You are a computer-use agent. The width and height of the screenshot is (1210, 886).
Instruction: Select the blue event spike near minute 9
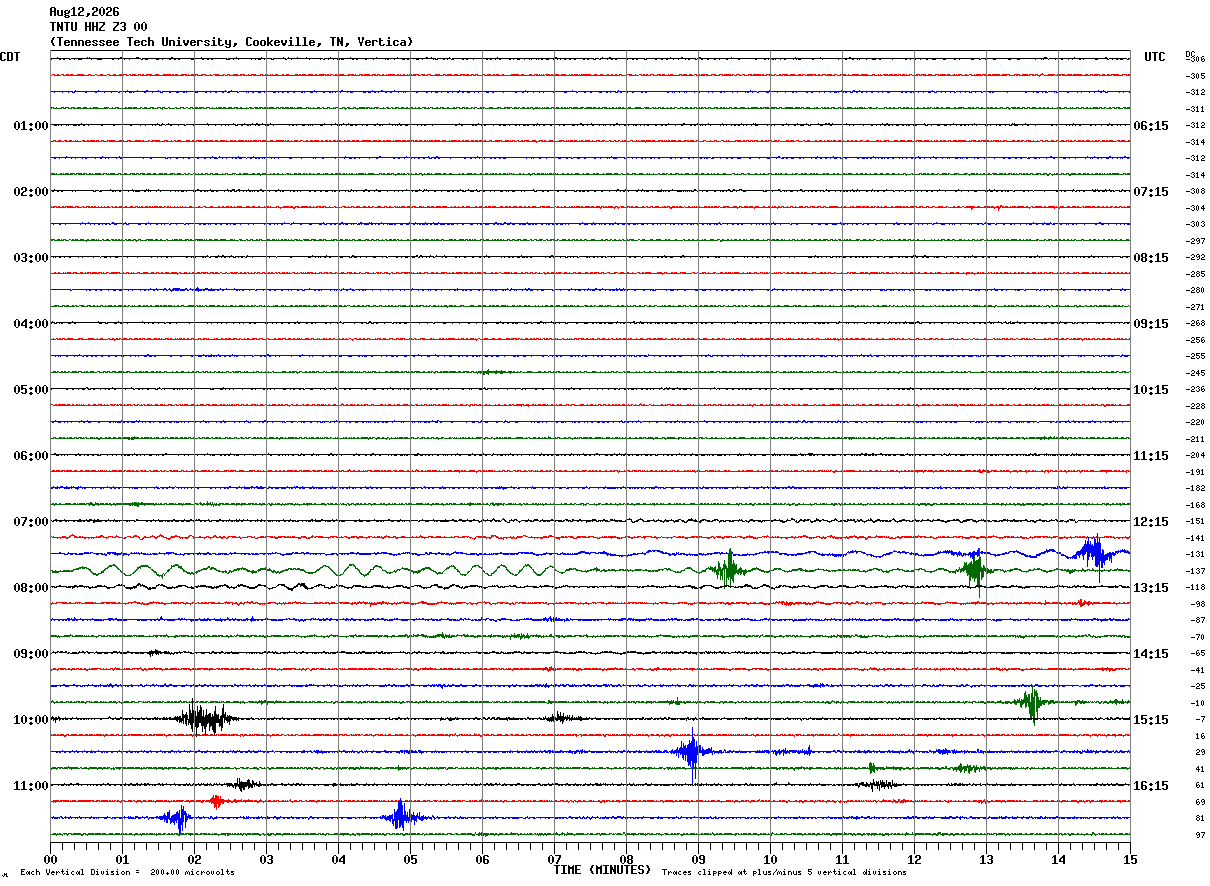click(x=691, y=753)
